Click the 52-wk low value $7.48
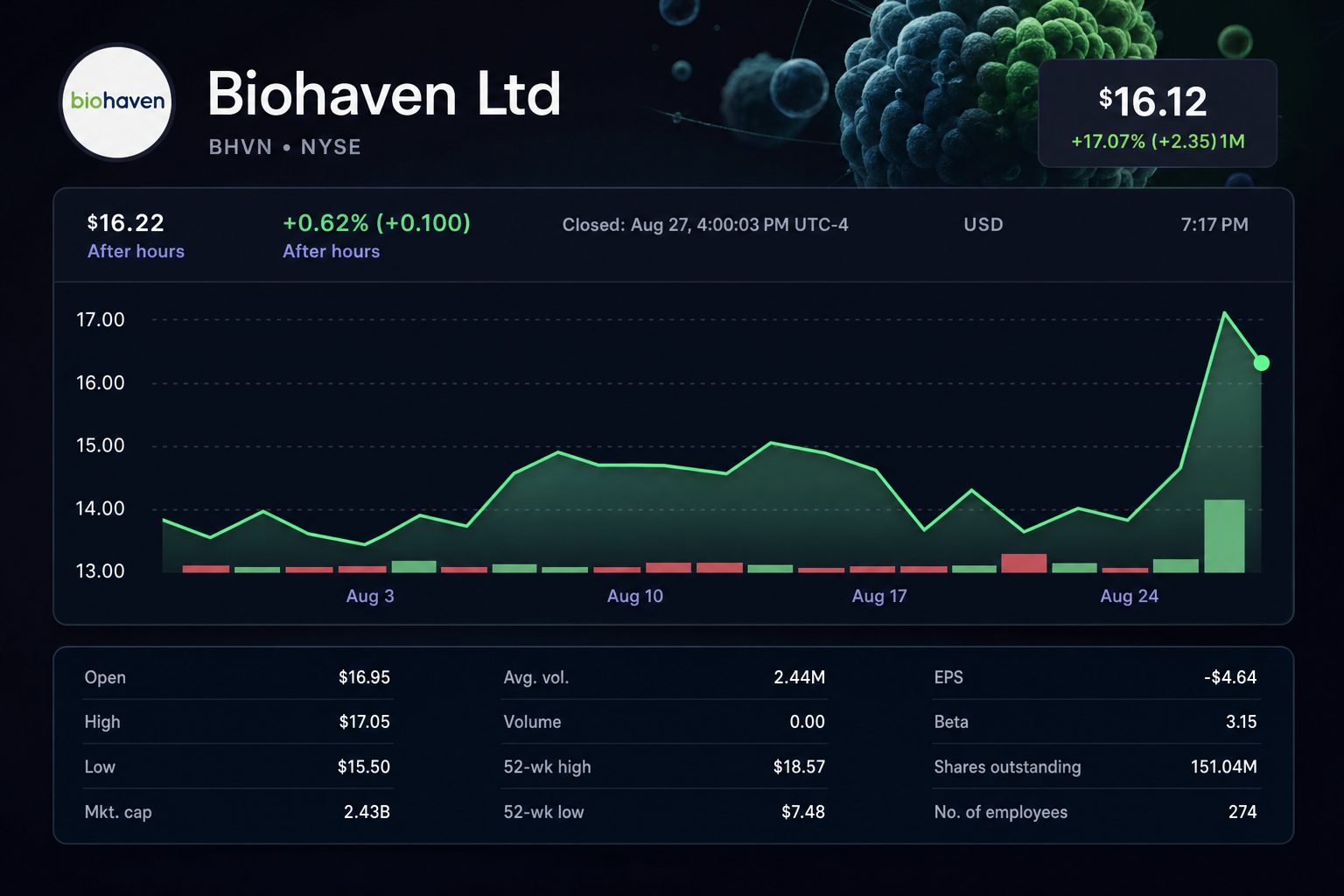 pos(803,812)
